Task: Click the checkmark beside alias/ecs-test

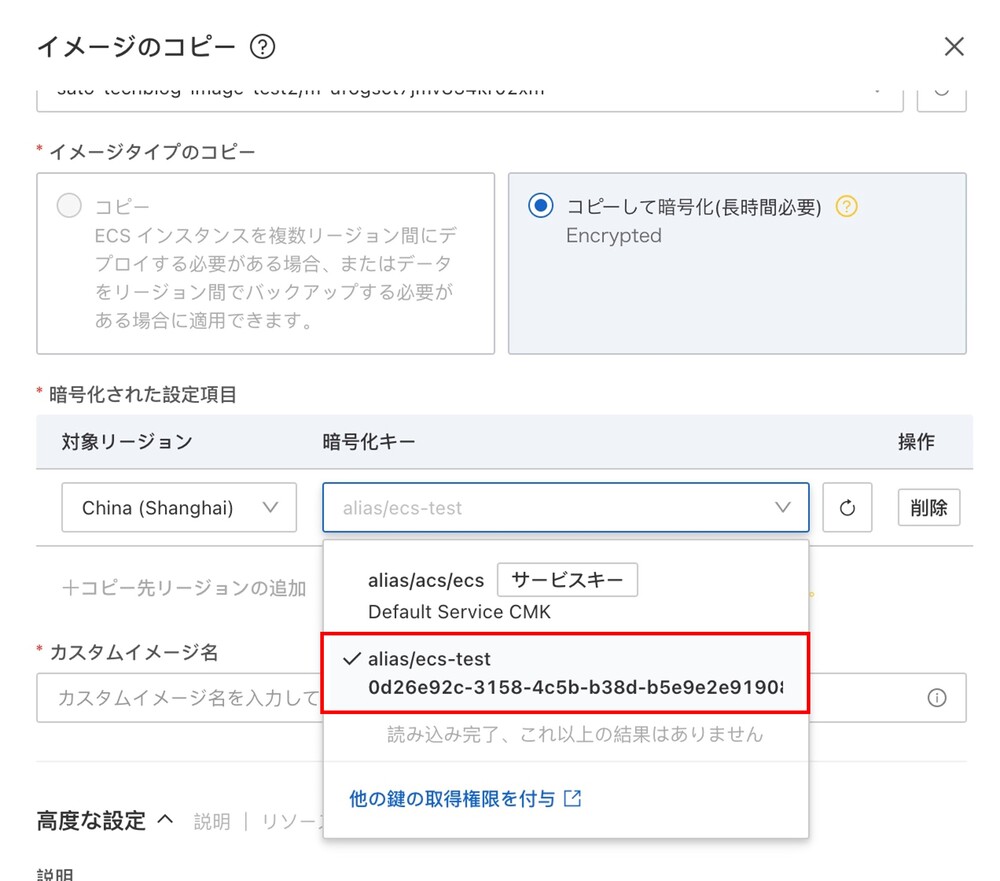Action: point(351,659)
